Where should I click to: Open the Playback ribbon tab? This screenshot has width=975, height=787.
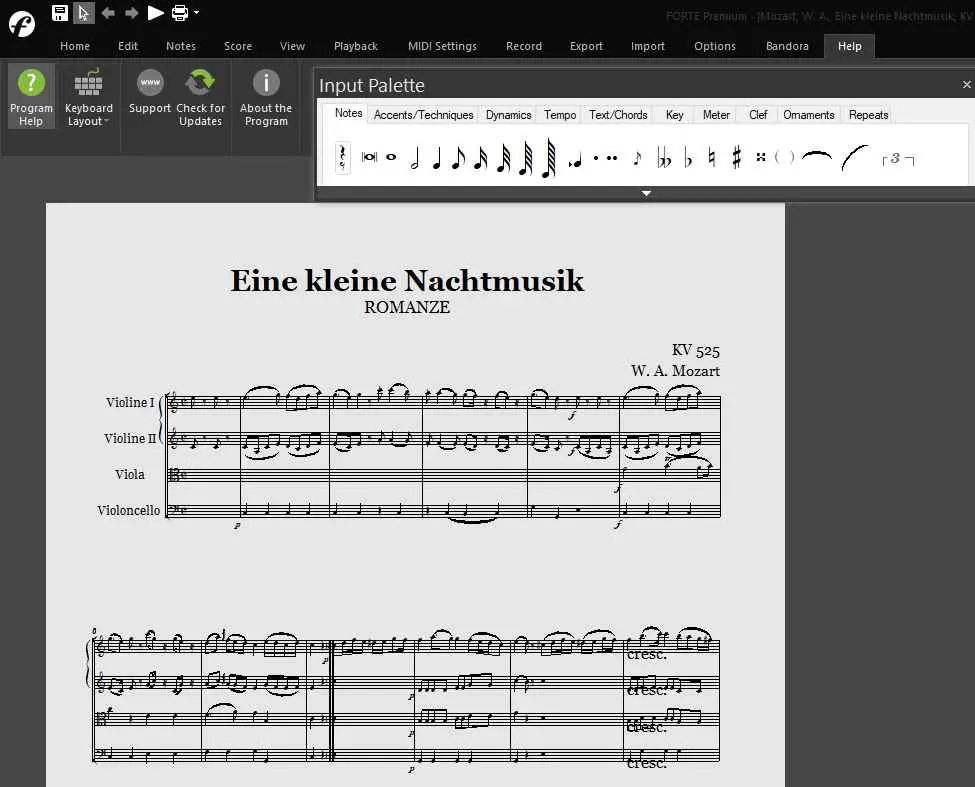355,46
